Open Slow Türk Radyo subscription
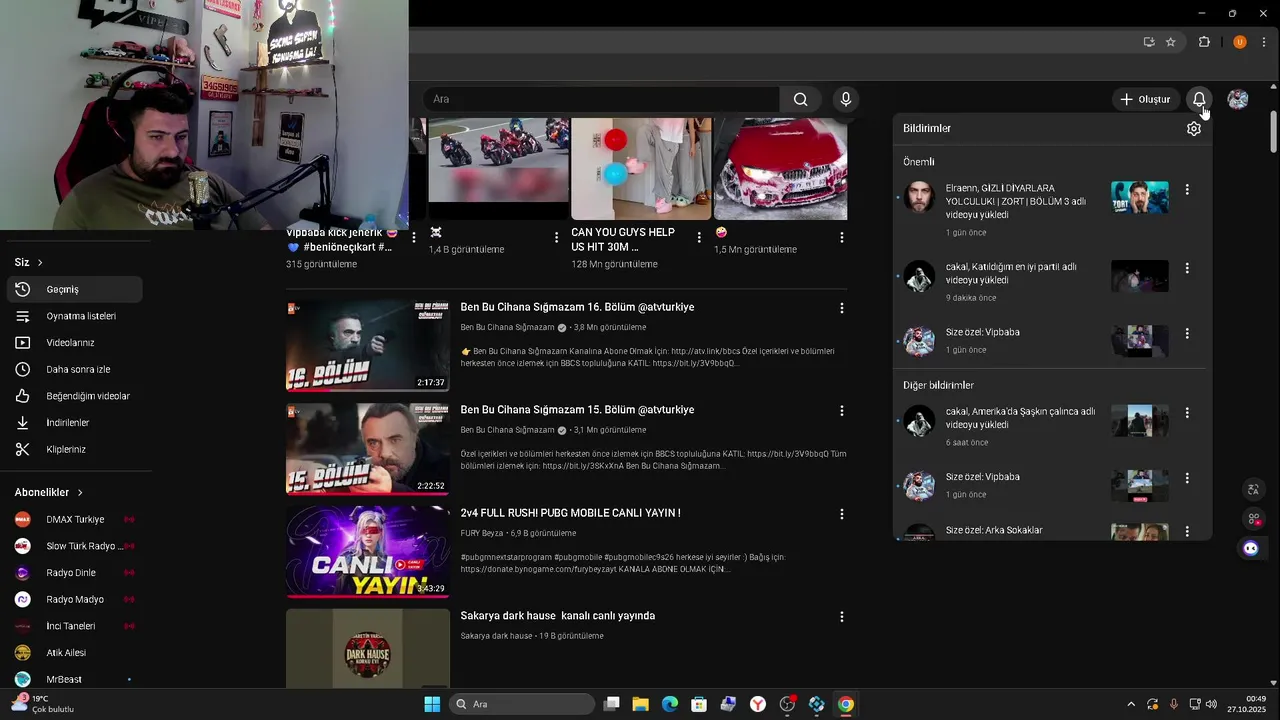The image size is (1280, 720). [x=75, y=546]
